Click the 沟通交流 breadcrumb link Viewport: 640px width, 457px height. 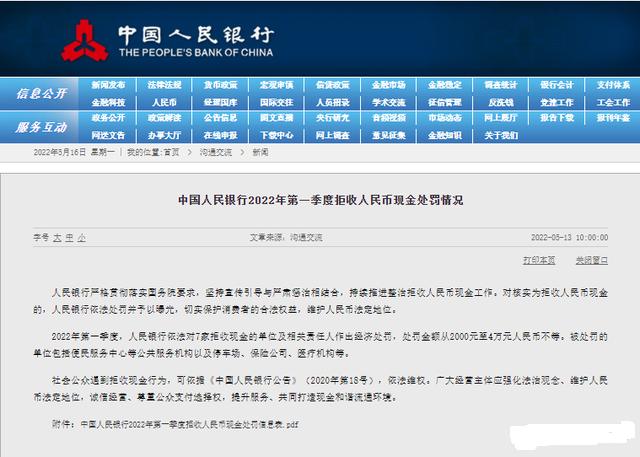pos(216,153)
